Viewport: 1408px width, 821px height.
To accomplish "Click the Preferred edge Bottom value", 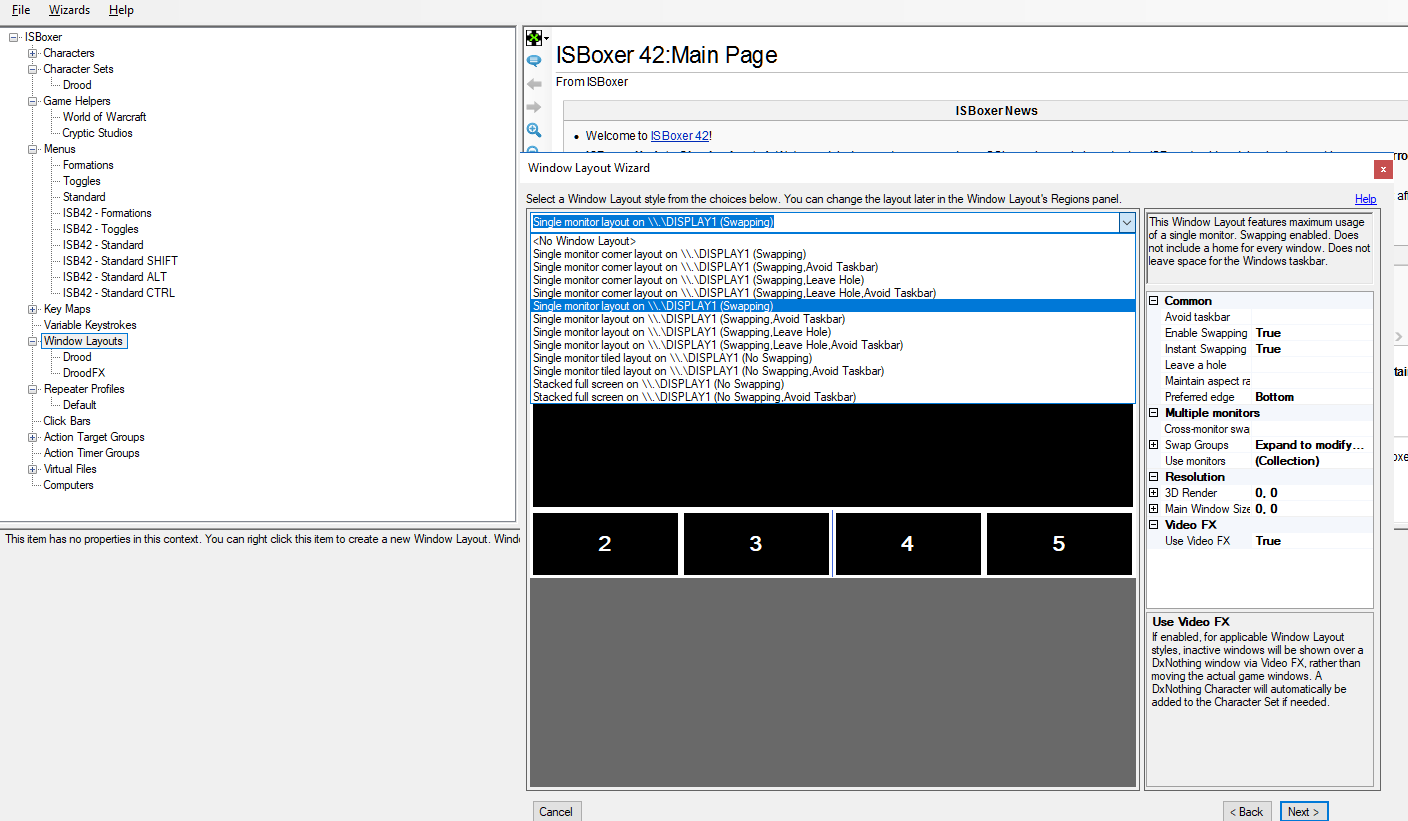I will (x=1275, y=397).
